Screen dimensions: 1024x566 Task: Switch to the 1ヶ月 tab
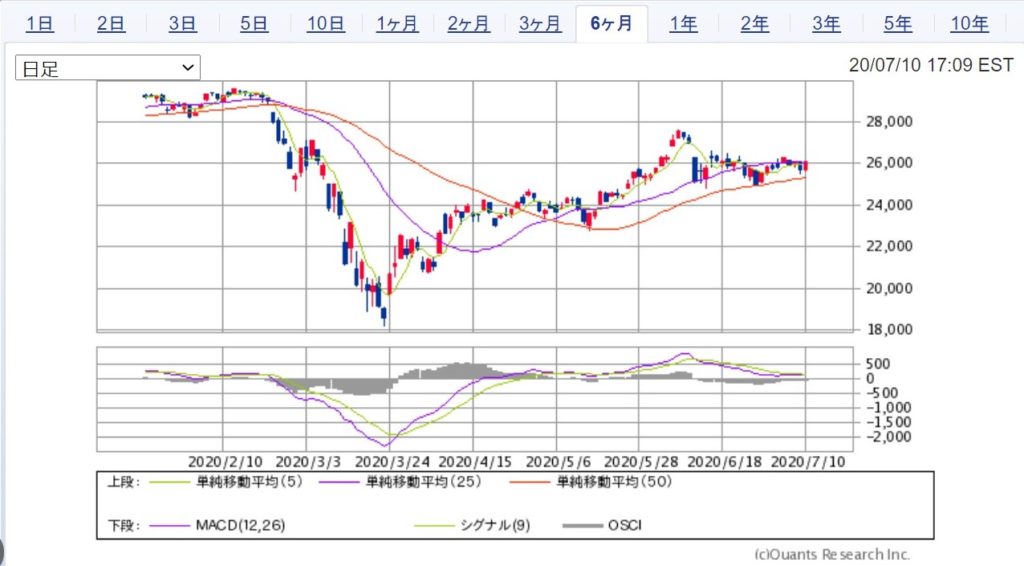[x=397, y=25]
